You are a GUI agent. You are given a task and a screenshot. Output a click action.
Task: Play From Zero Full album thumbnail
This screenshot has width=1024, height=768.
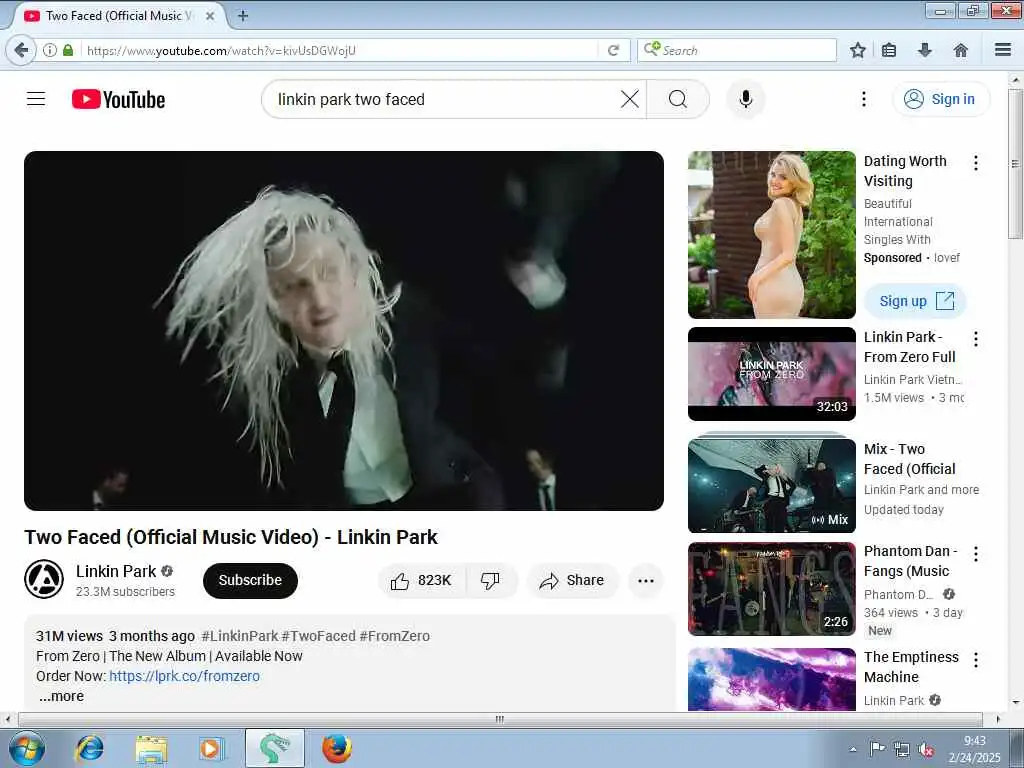[771, 374]
